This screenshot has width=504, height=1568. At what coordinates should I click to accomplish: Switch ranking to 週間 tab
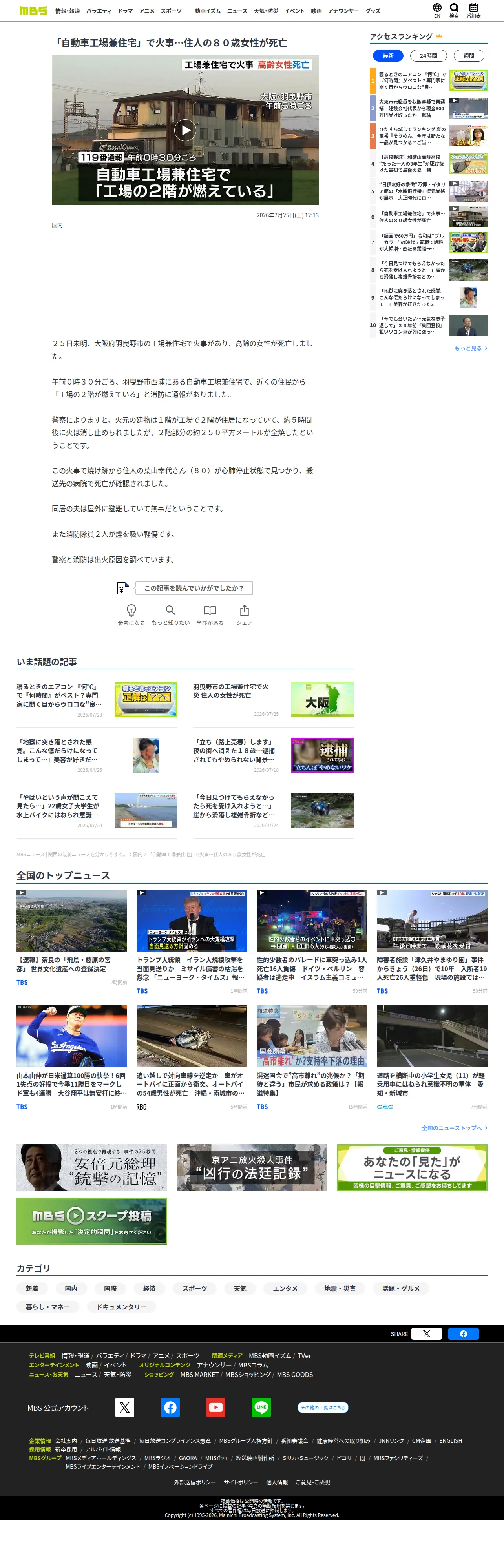coord(469,55)
